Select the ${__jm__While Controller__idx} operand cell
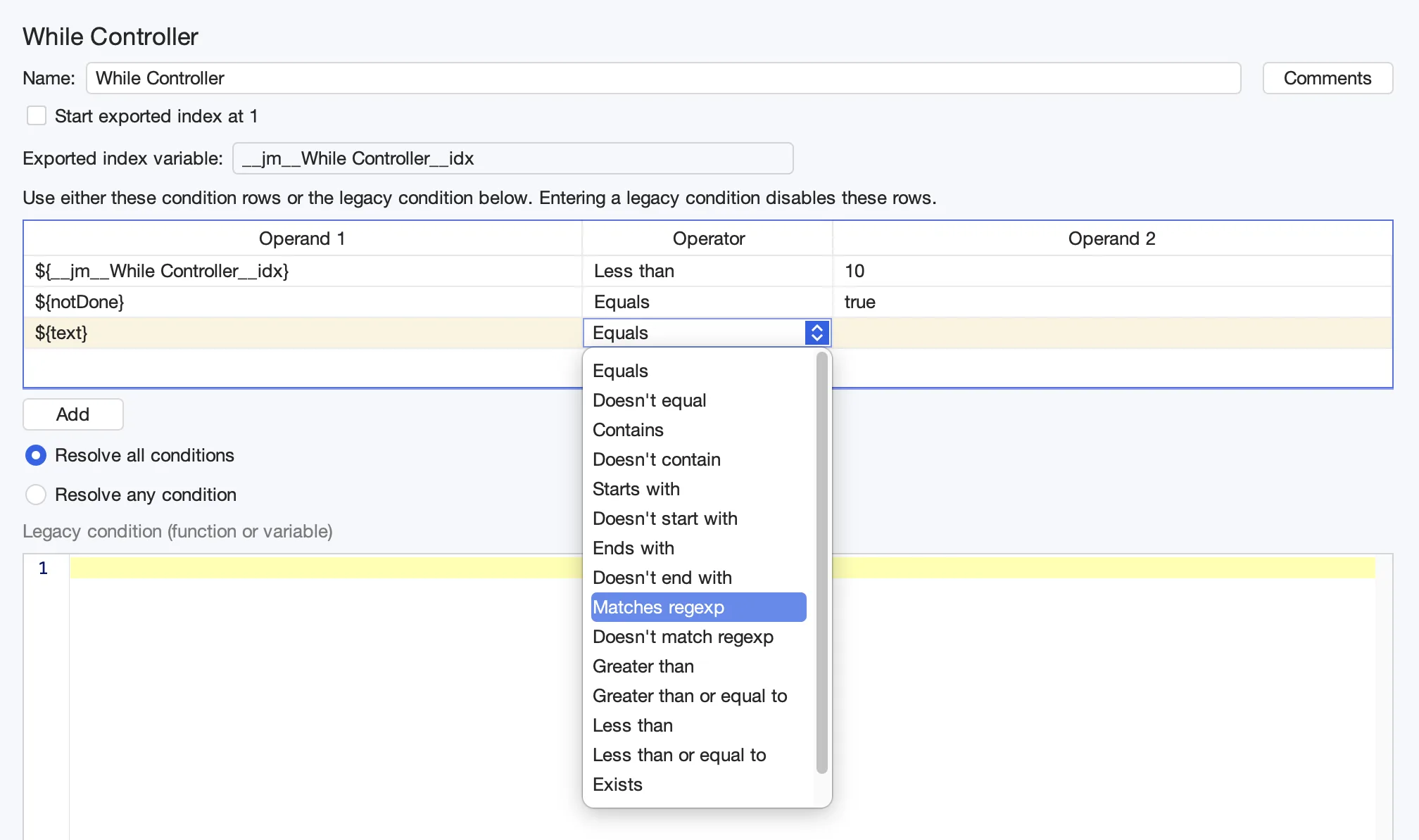Image resolution: width=1419 pixels, height=840 pixels. (303, 271)
